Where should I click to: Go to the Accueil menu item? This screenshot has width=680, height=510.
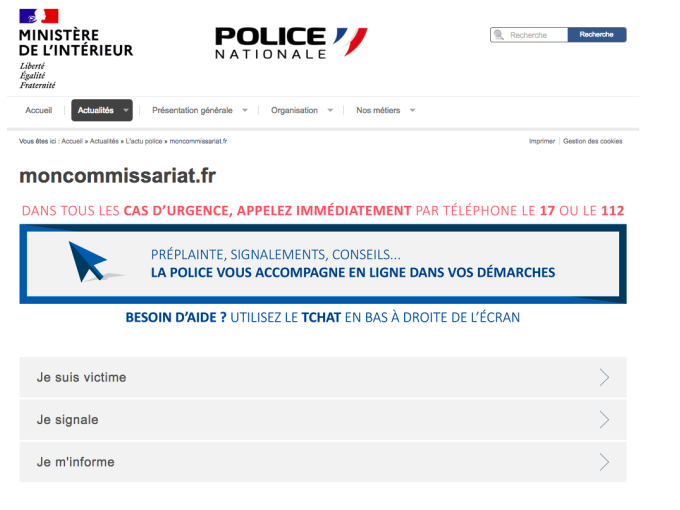tap(39, 110)
